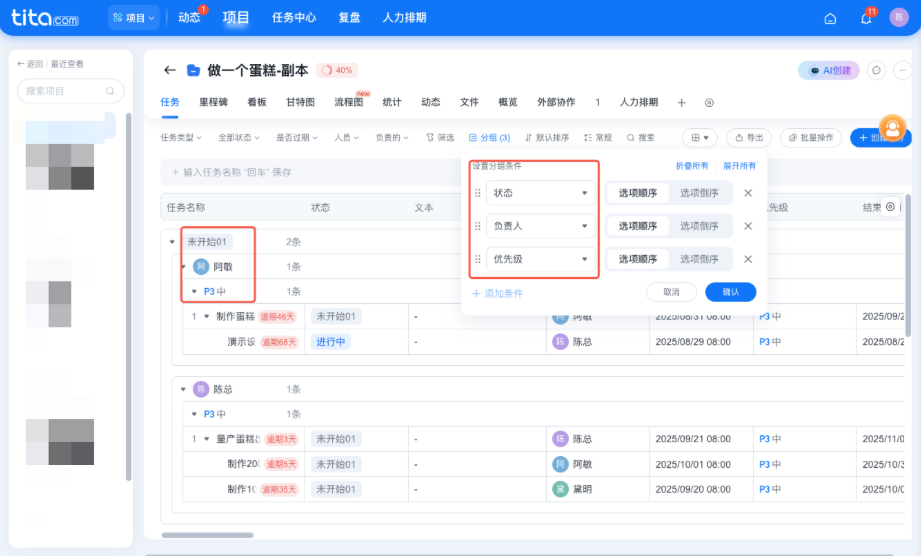Screen dimensions: 921x556
Task: Open the home icon in top bar
Action: tap(830, 18)
